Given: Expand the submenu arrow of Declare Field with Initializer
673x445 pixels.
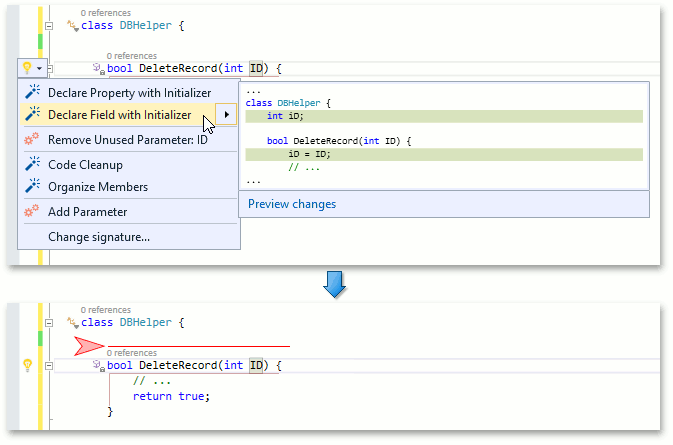Looking at the screenshot, I should coord(227,115).
